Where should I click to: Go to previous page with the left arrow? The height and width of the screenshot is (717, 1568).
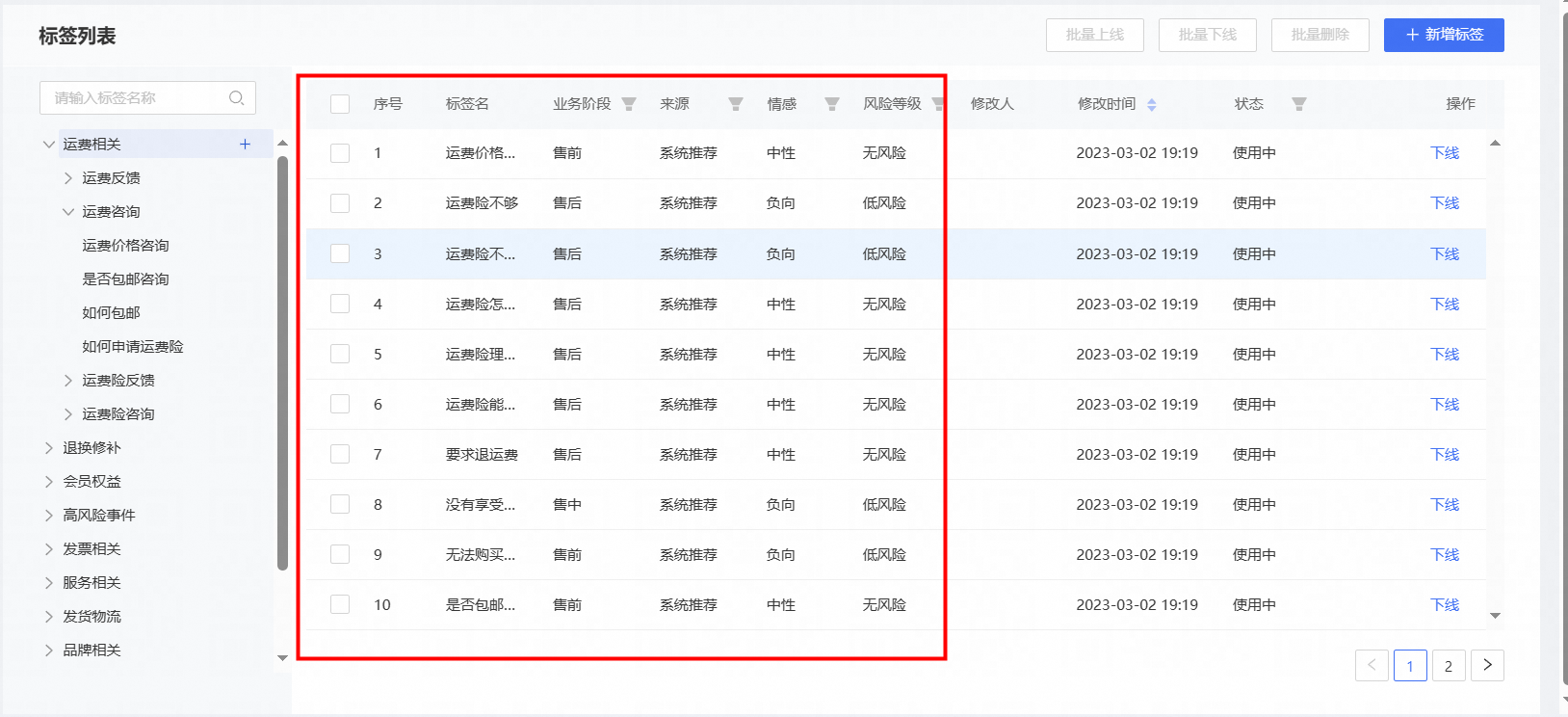pos(1372,665)
